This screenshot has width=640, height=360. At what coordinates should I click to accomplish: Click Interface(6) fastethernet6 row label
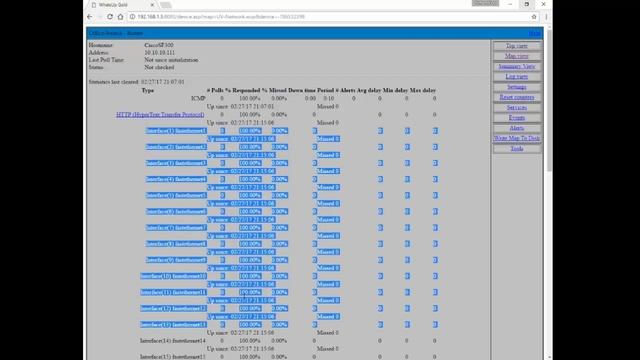[176, 211]
